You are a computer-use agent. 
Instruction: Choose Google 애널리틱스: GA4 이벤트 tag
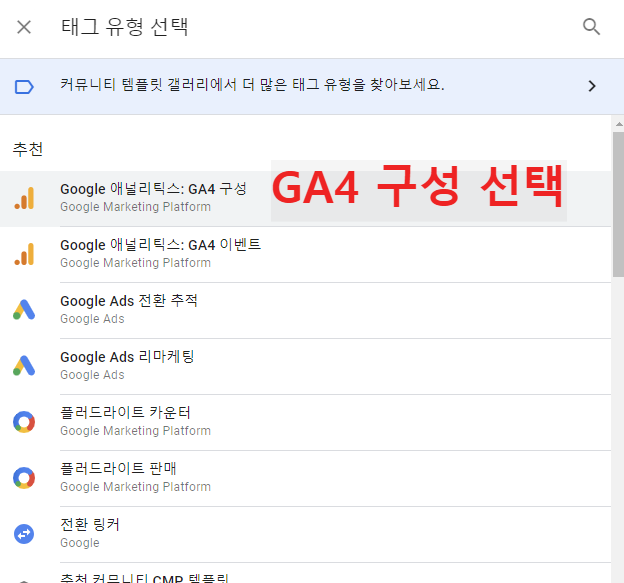point(305,255)
